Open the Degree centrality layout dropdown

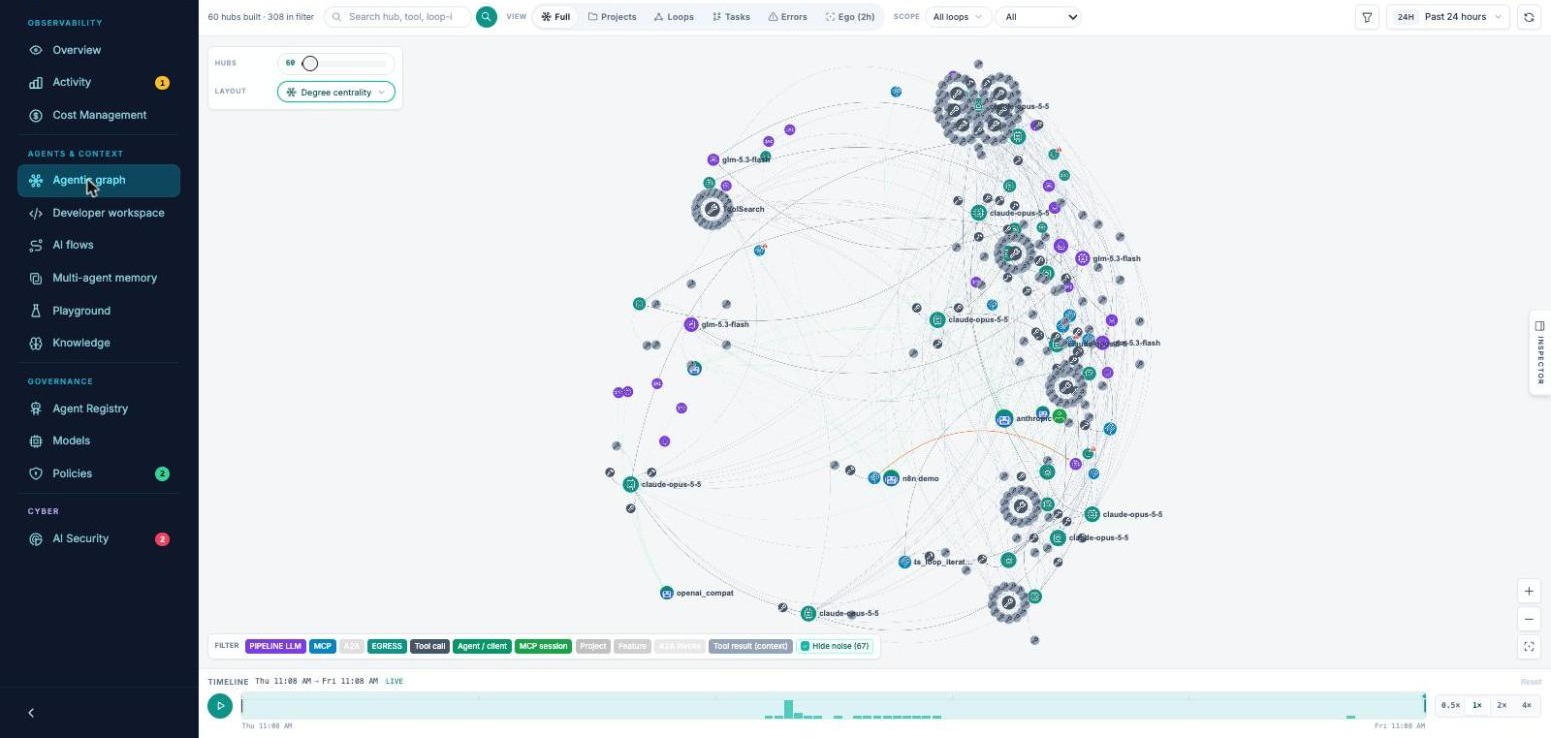click(x=336, y=92)
